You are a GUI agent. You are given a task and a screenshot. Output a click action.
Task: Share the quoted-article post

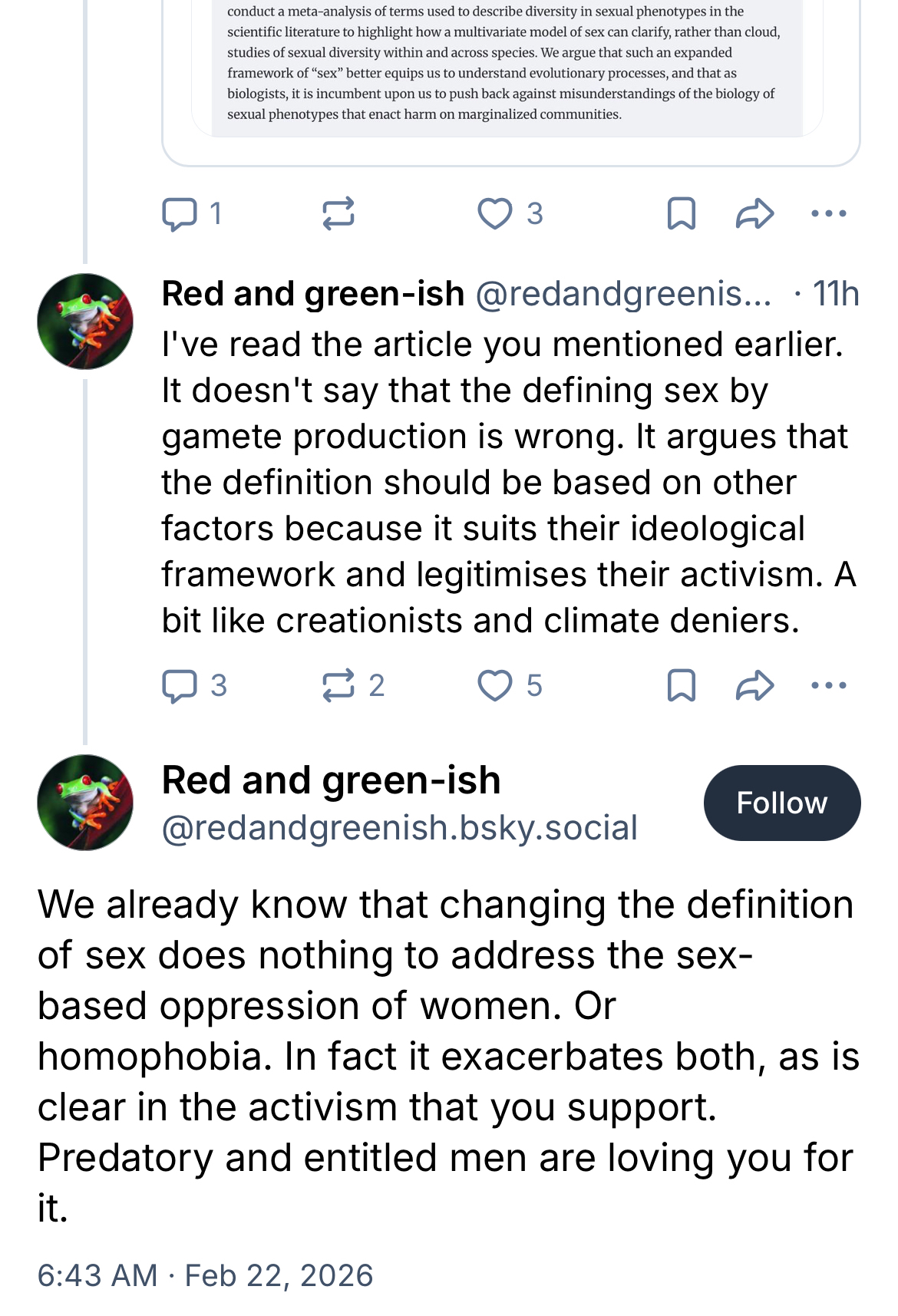pyautogui.click(x=754, y=214)
